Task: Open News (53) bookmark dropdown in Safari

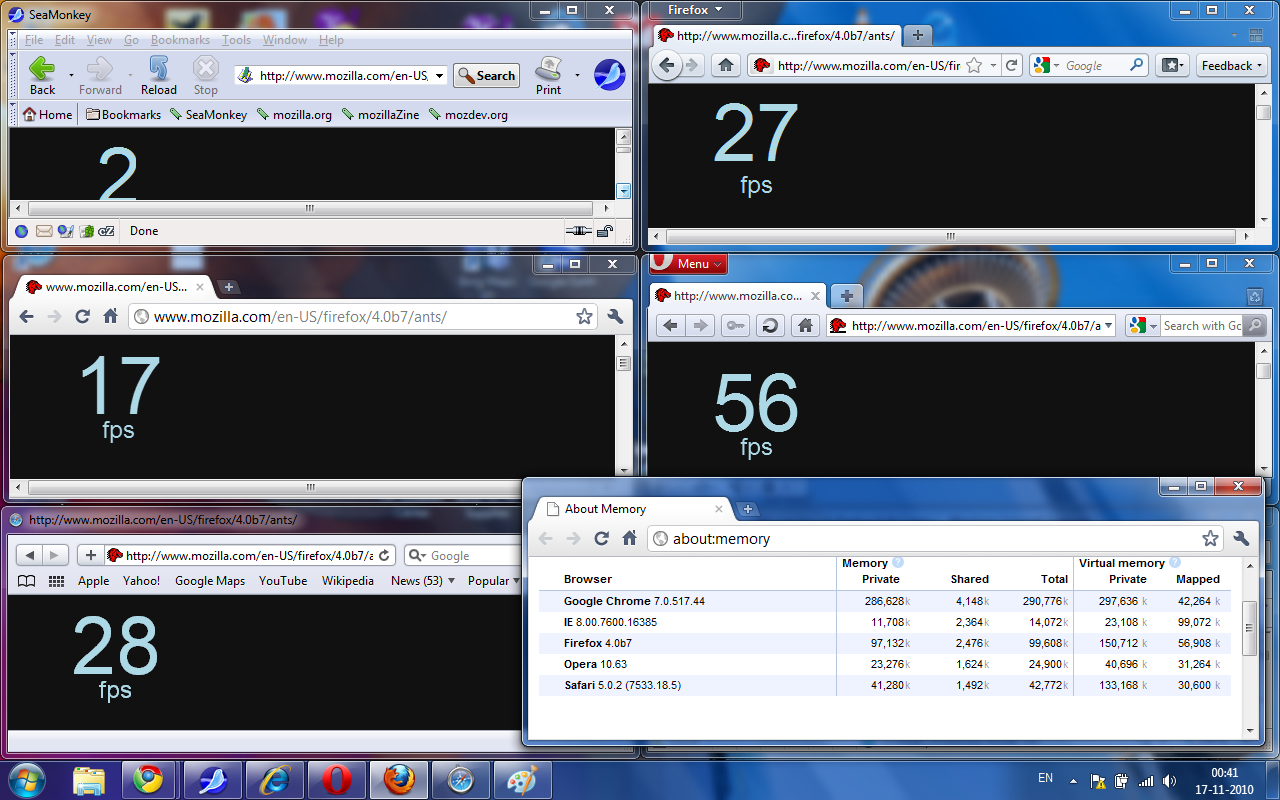Action: 423,581
